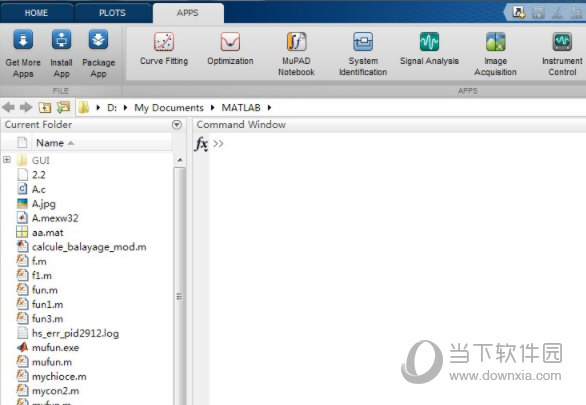Click the address bar folder icon
The width and height of the screenshot is (586, 405).
coord(84,108)
